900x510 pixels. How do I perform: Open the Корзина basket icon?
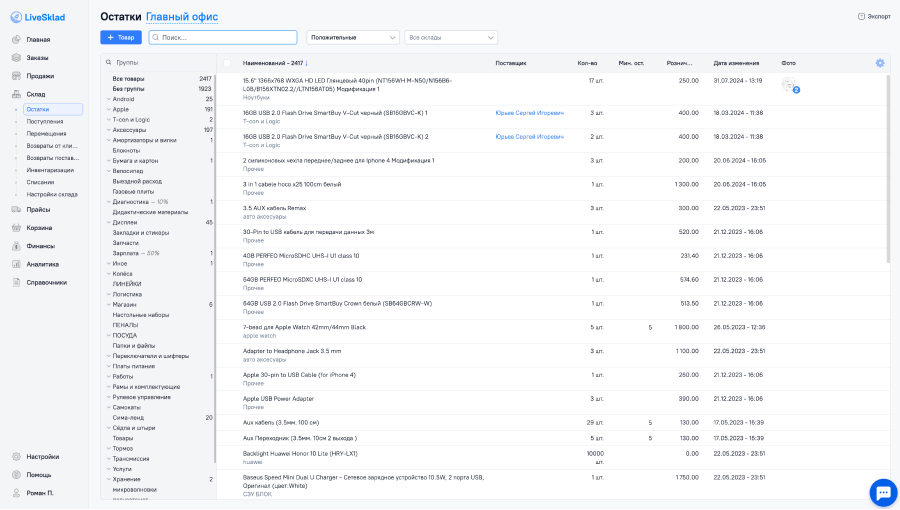[x=16, y=228]
